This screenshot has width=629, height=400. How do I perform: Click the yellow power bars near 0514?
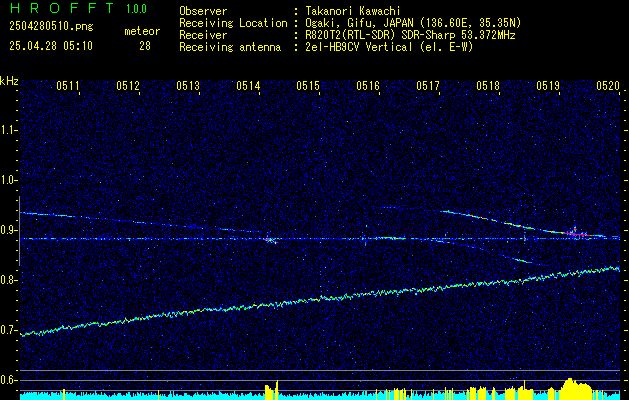[x=272, y=391]
